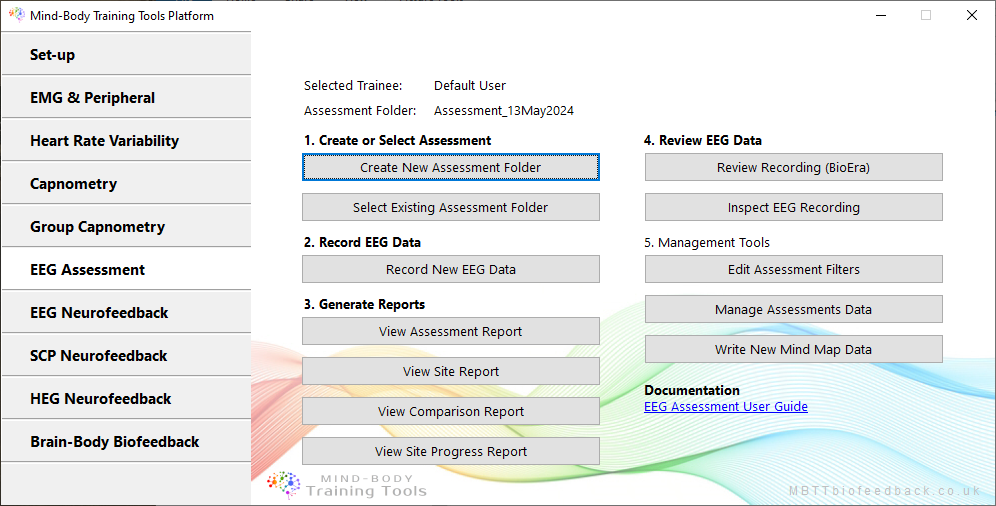
Task: Go to Brain-Body Biofeedback section
Action: tap(126, 441)
